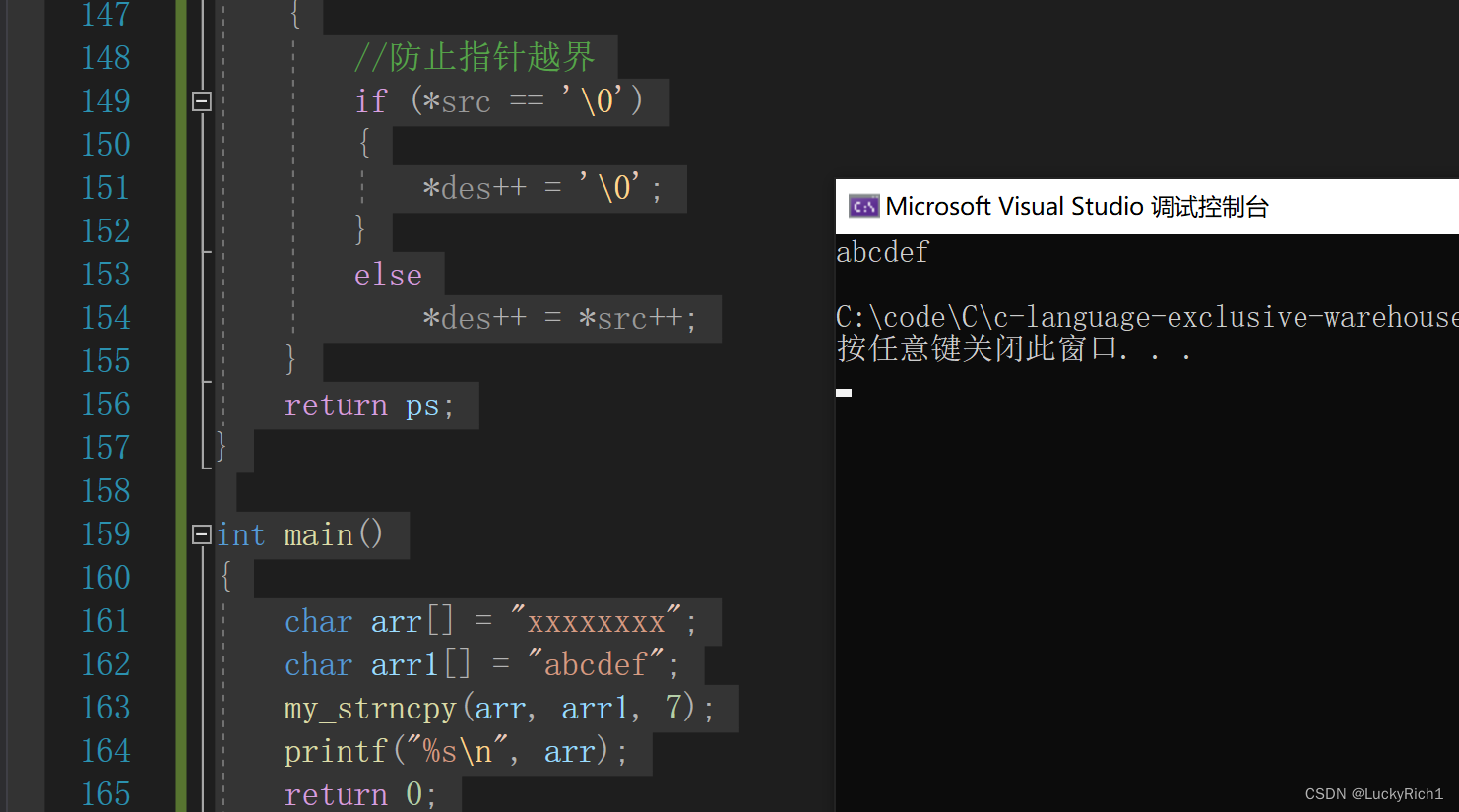Click line number 153
1459x812 pixels.
105,275
